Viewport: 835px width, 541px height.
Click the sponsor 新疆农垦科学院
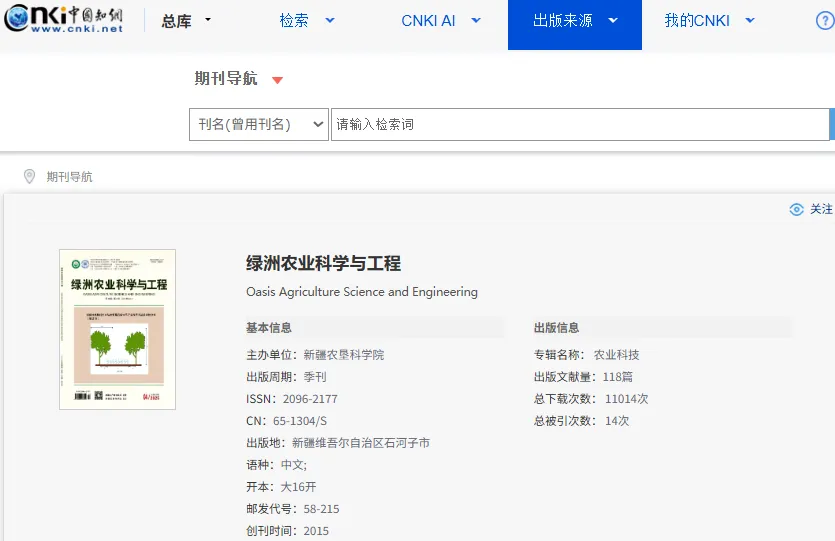tap(344, 355)
